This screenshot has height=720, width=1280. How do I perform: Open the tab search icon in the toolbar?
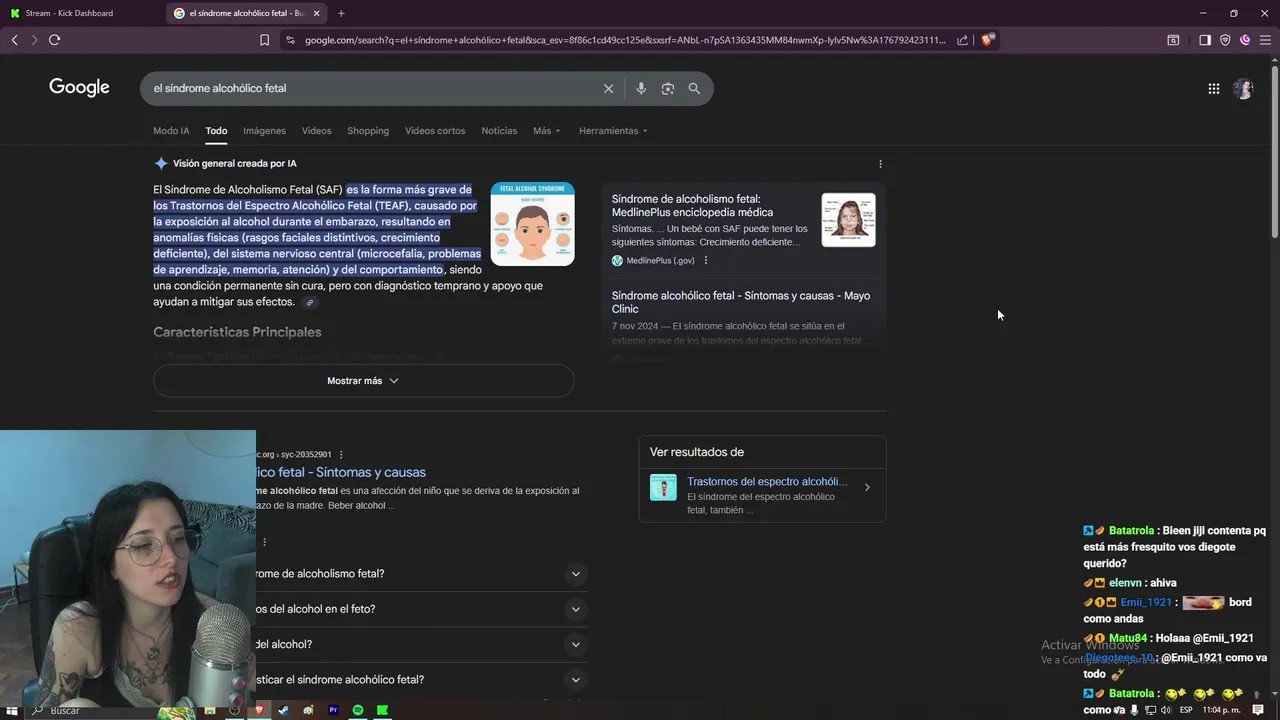pos(1173,40)
